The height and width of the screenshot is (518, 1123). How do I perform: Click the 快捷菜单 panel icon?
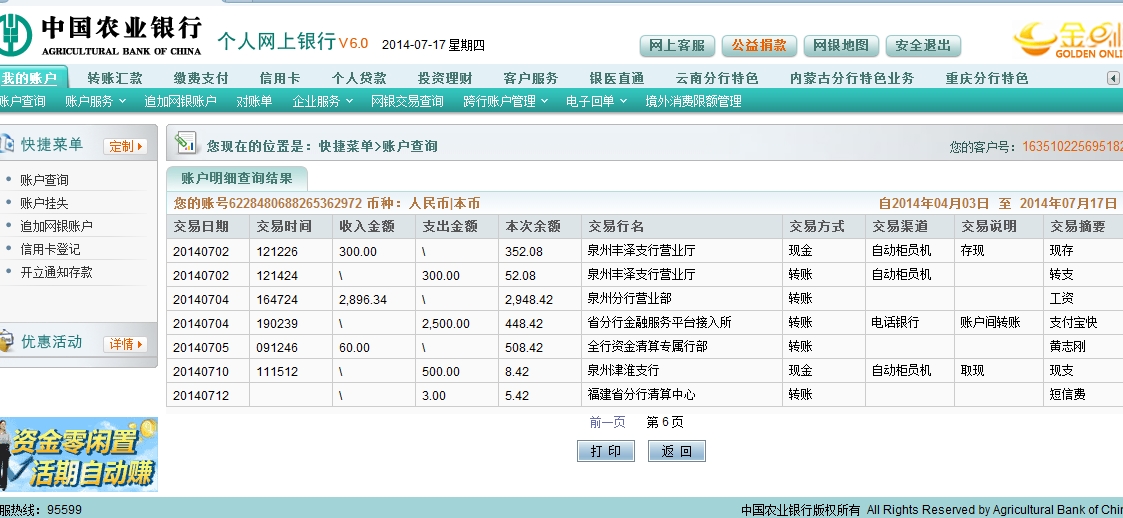(x=8, y=145)
